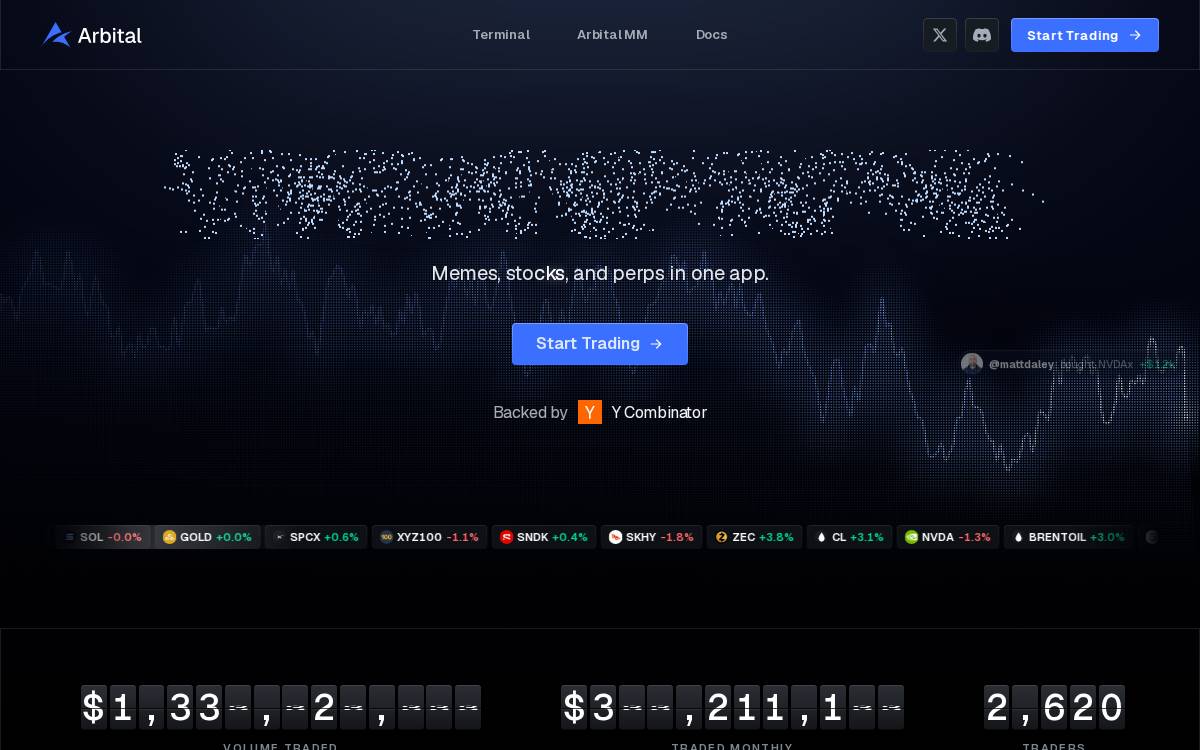Click the BRENTOIL +3.0% value
Image resolution: width=1200 pixels, height=750 pixels.
(1107, 537)
